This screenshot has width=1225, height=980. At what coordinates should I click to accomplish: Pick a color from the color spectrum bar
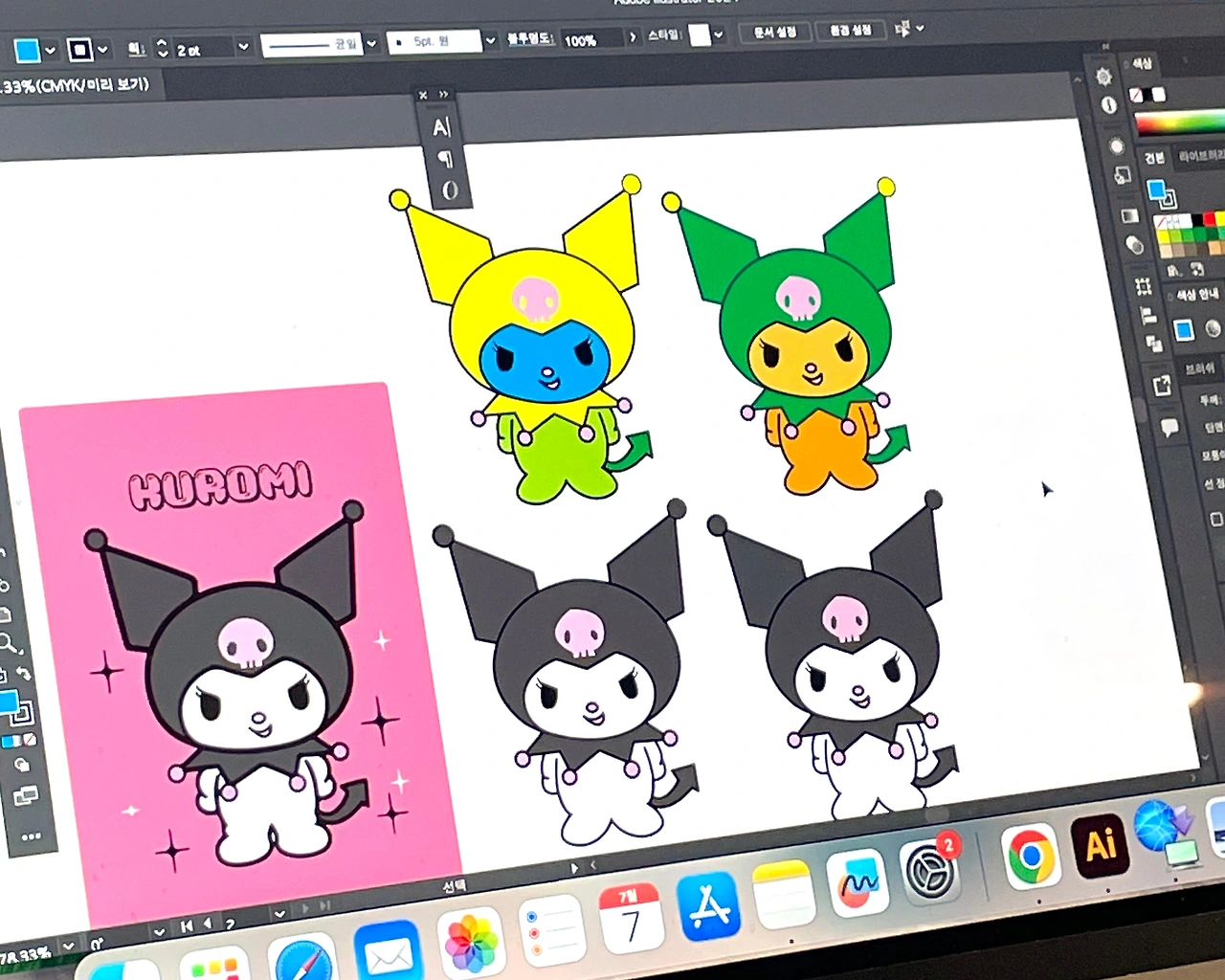coord(1180,122)
